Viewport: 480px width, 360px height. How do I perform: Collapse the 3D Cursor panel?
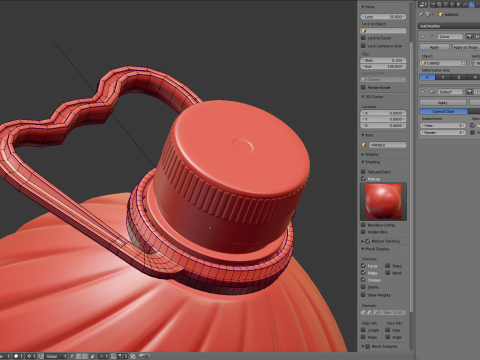point(363,96)
